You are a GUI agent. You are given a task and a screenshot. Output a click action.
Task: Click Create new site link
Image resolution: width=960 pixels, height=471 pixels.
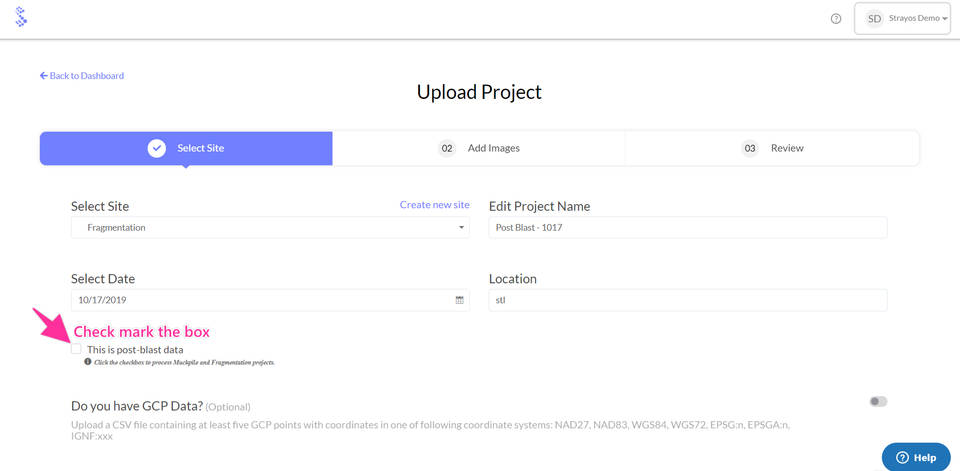tap(434, 205)
